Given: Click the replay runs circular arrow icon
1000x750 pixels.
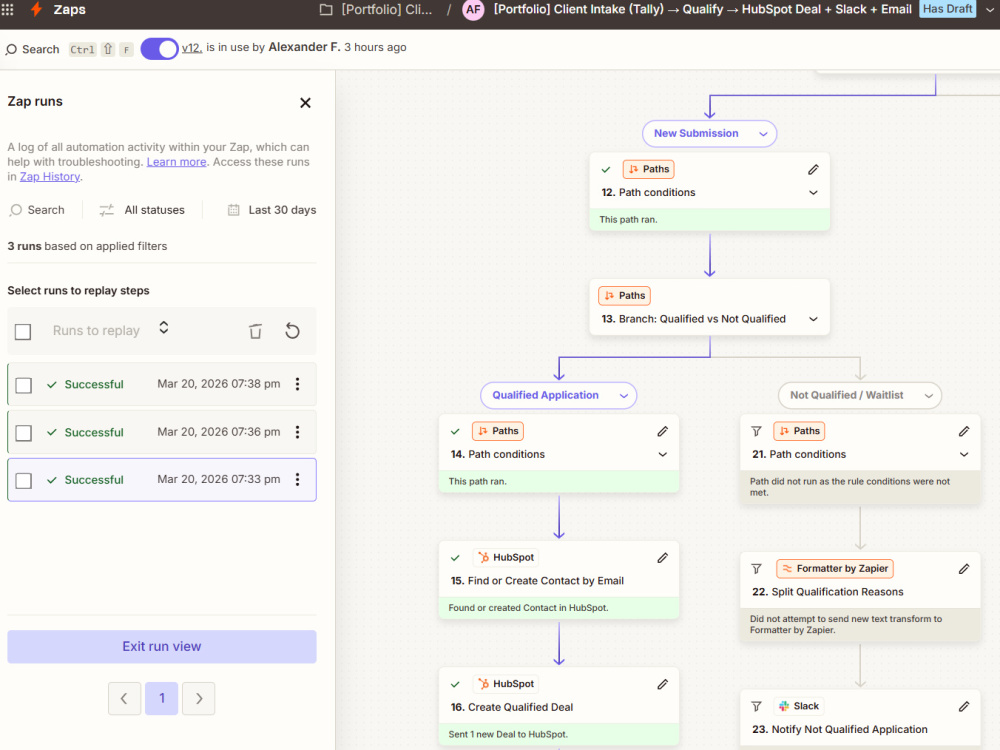Looking at the screenshot, I should click(x=292, y=331).
